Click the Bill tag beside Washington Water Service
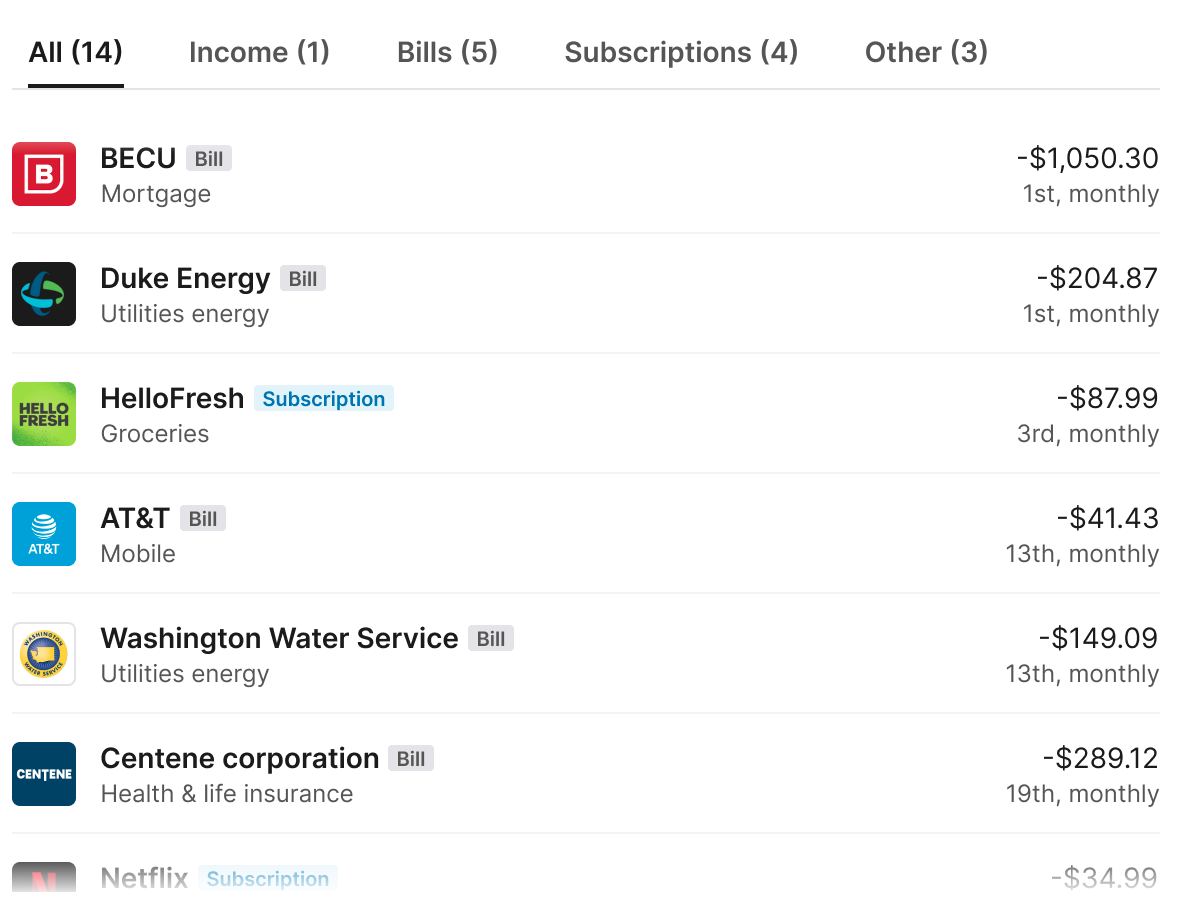1180x924 pixels. 491,639
